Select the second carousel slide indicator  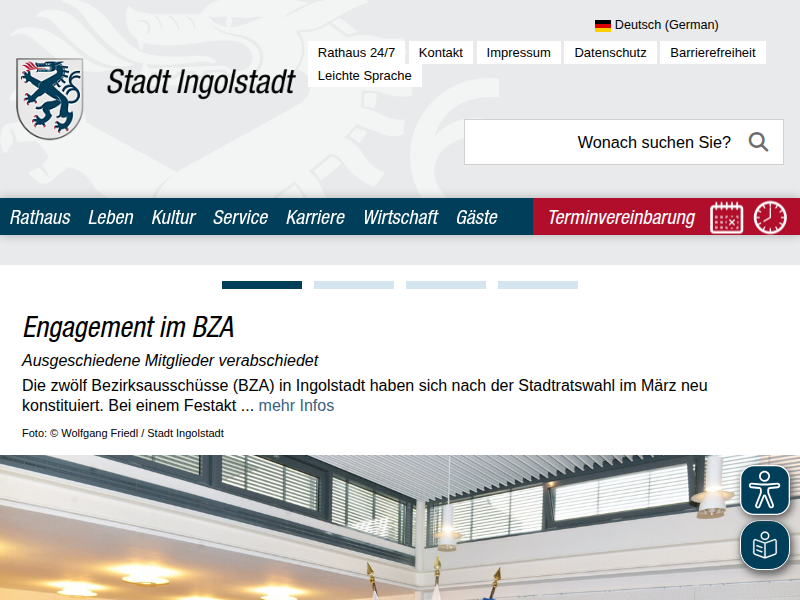click(354, 285)
